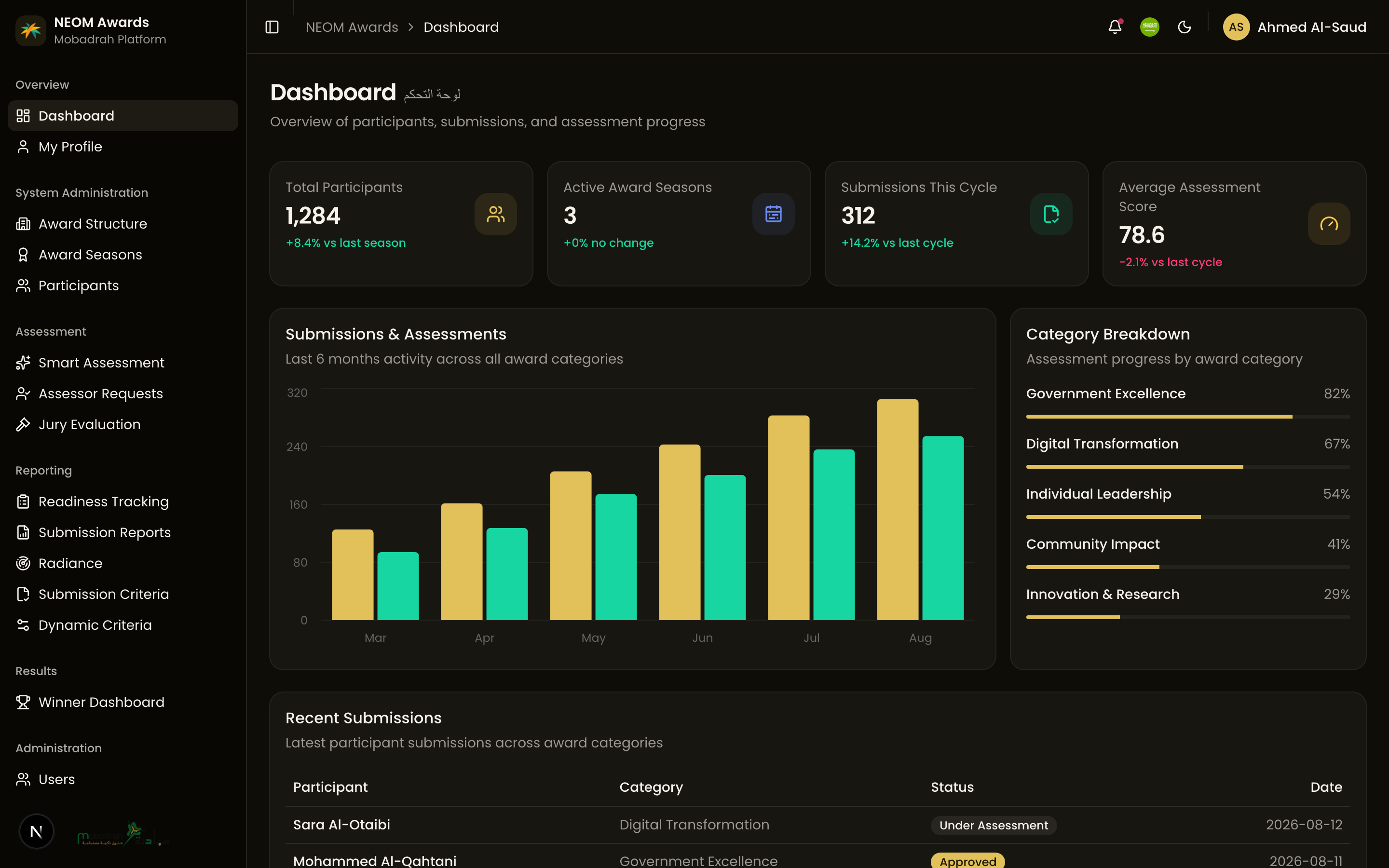Image resolution: width=1389 pixels, height=868 pixels.
Task: Click the round N badge in sidebar footer
Action: [x=36, y=831]
